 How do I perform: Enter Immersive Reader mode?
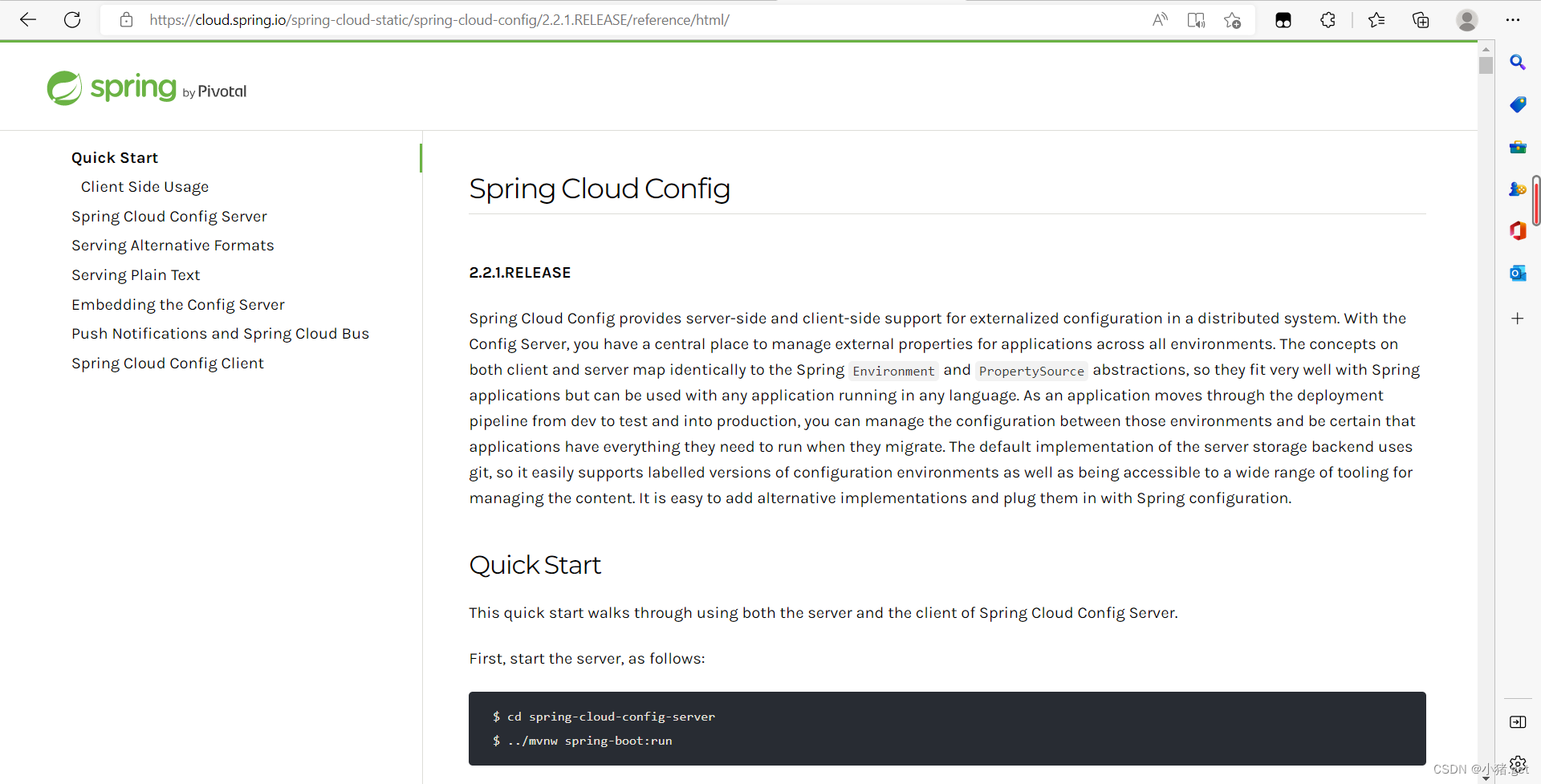pyautogui.click(x=1196, y=20)
